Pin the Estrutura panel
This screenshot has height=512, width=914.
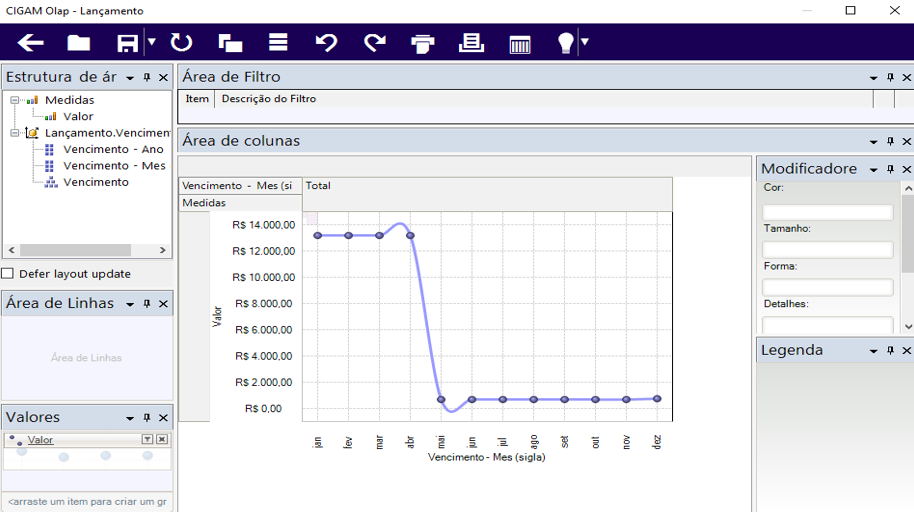tap(147, 78)
